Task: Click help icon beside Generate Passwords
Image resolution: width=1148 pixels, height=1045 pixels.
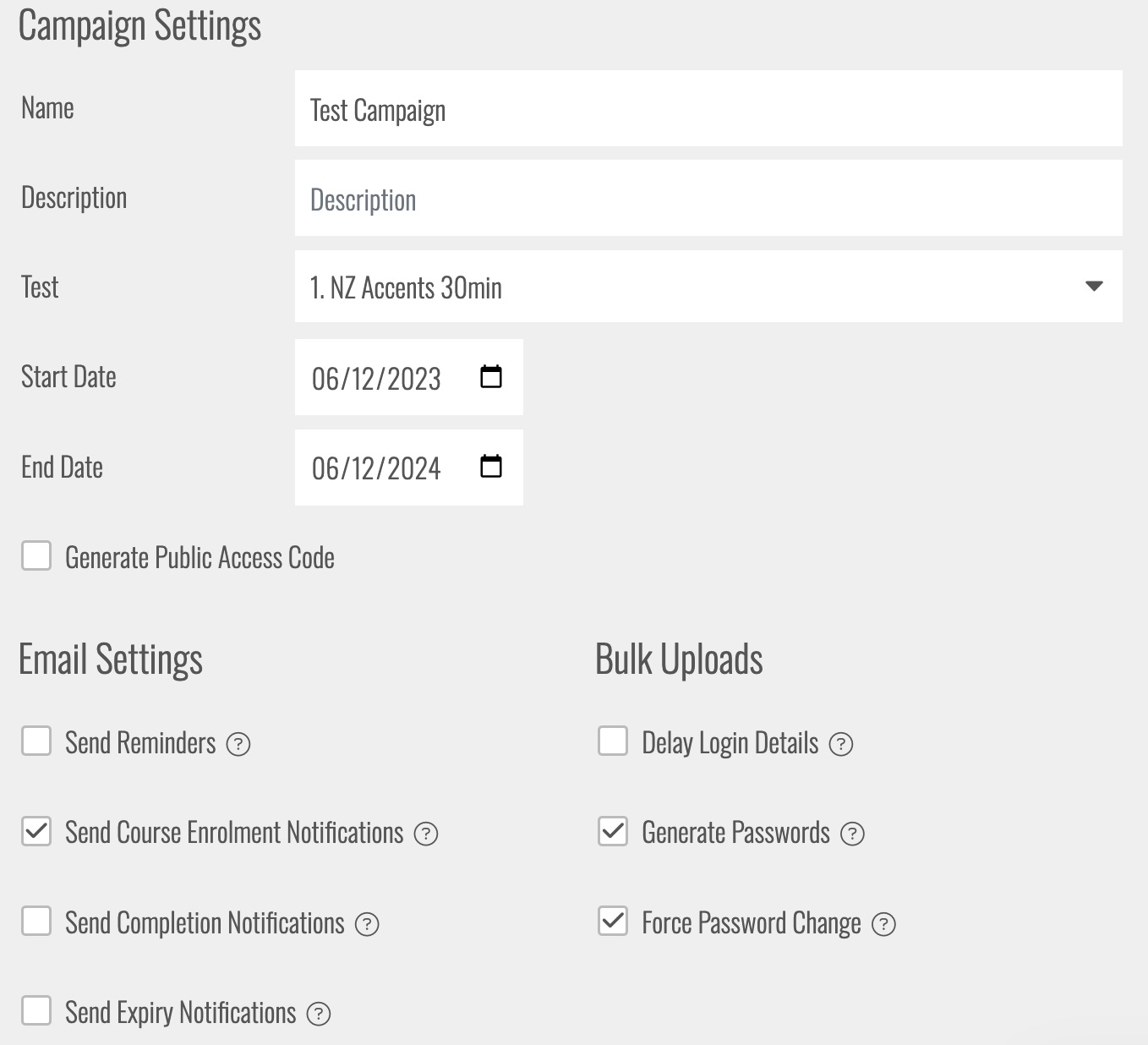Action: point(852,834)
